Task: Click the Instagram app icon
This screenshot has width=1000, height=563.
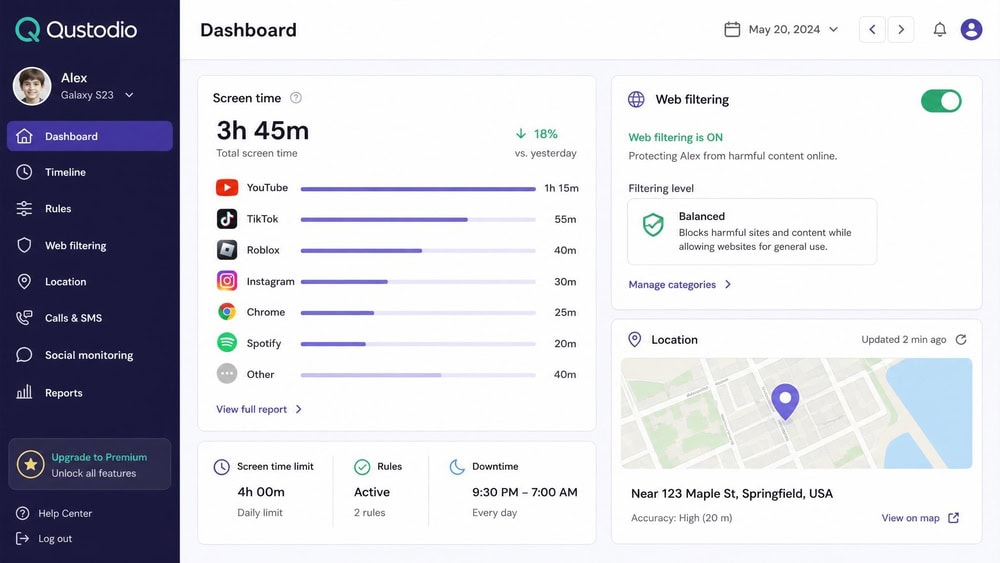Action: [x=227, y=281]
